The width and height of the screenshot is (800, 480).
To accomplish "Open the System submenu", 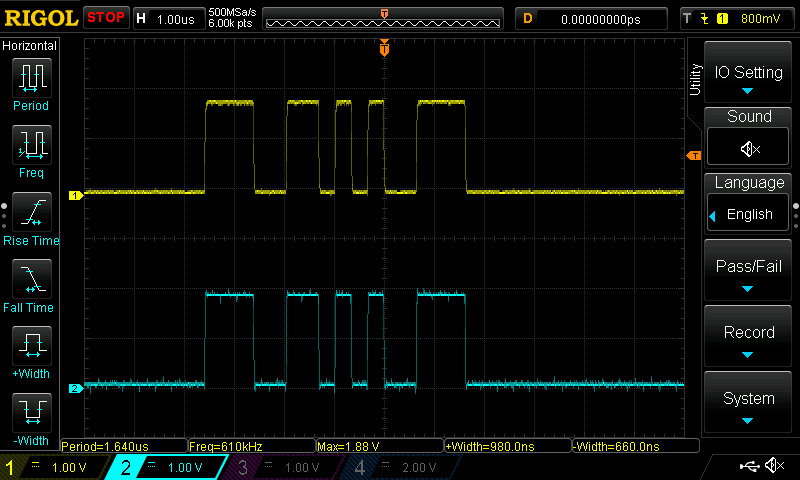I will tap(749, 405).
